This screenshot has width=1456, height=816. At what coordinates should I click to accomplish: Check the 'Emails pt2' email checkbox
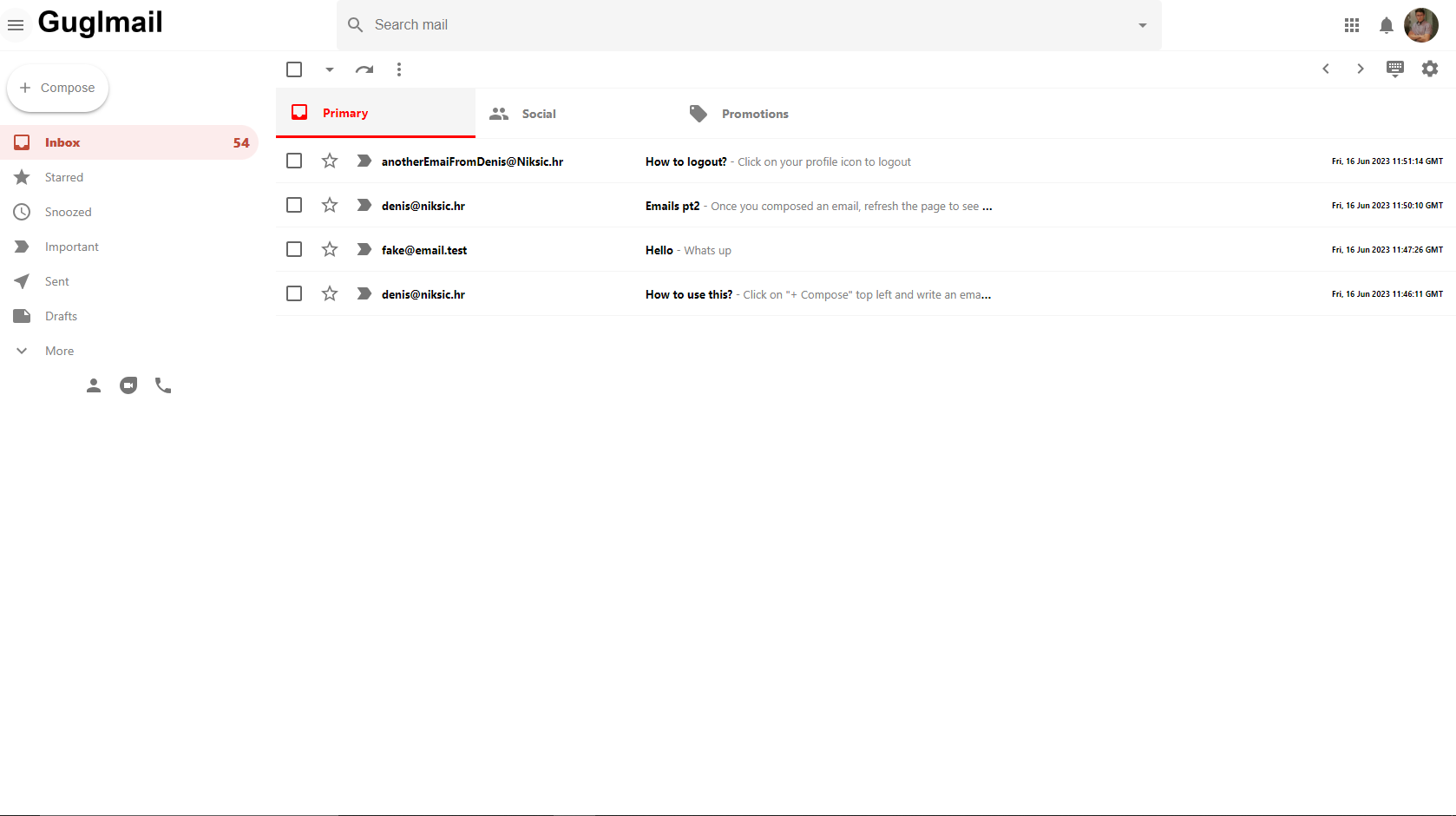point(294,206)
